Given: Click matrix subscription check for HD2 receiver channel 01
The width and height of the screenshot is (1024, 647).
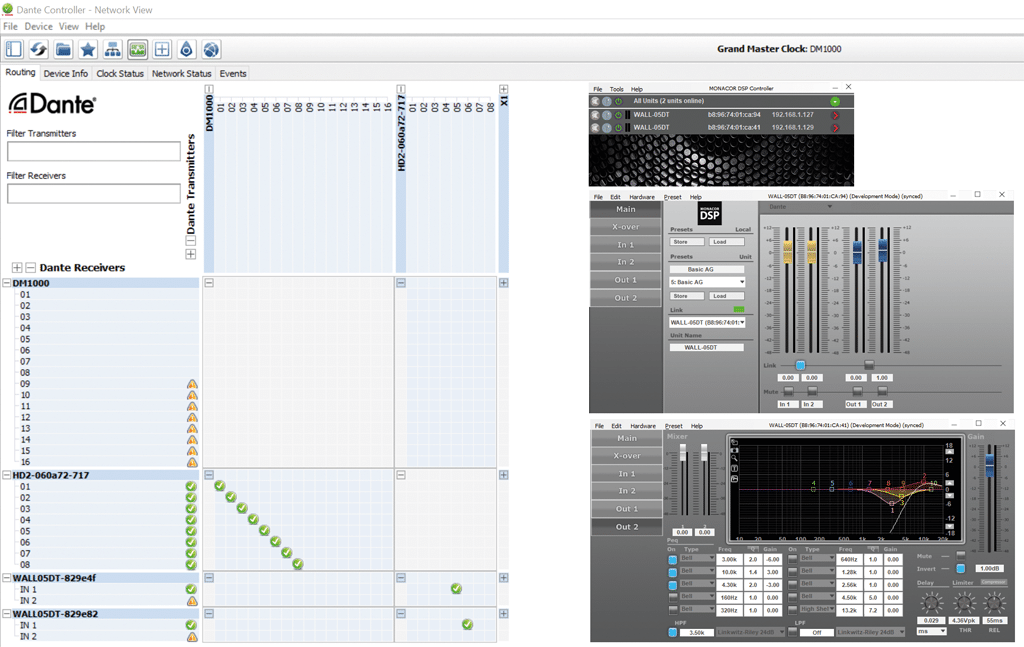Looking at the screenshot, I should point(219,485).
